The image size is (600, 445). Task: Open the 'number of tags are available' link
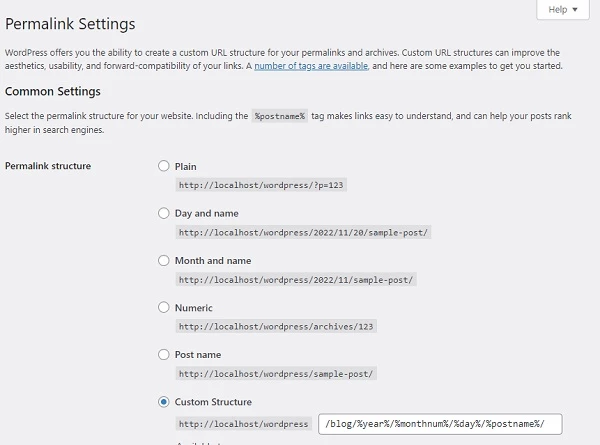click(311, 66)
